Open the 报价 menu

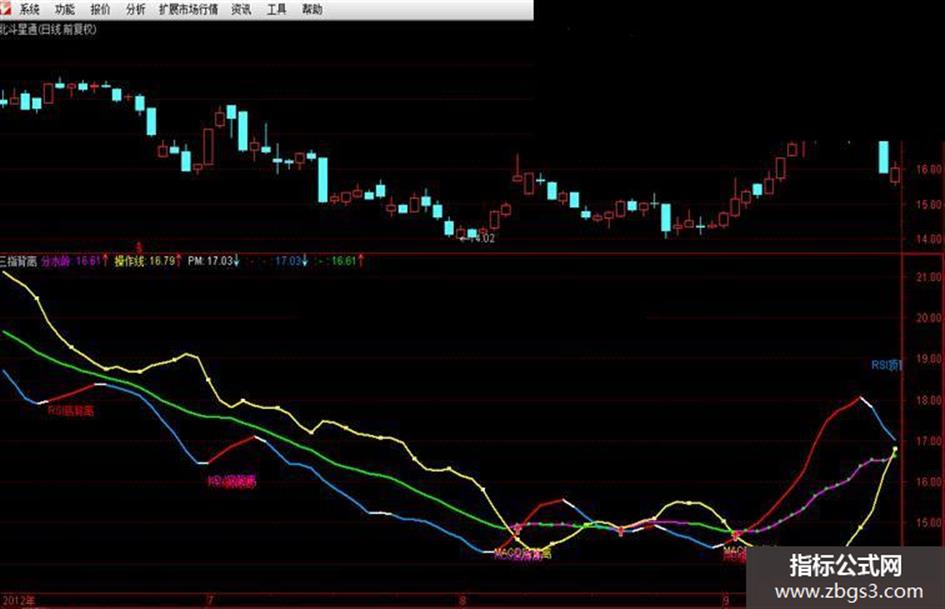tap(100, 9)
